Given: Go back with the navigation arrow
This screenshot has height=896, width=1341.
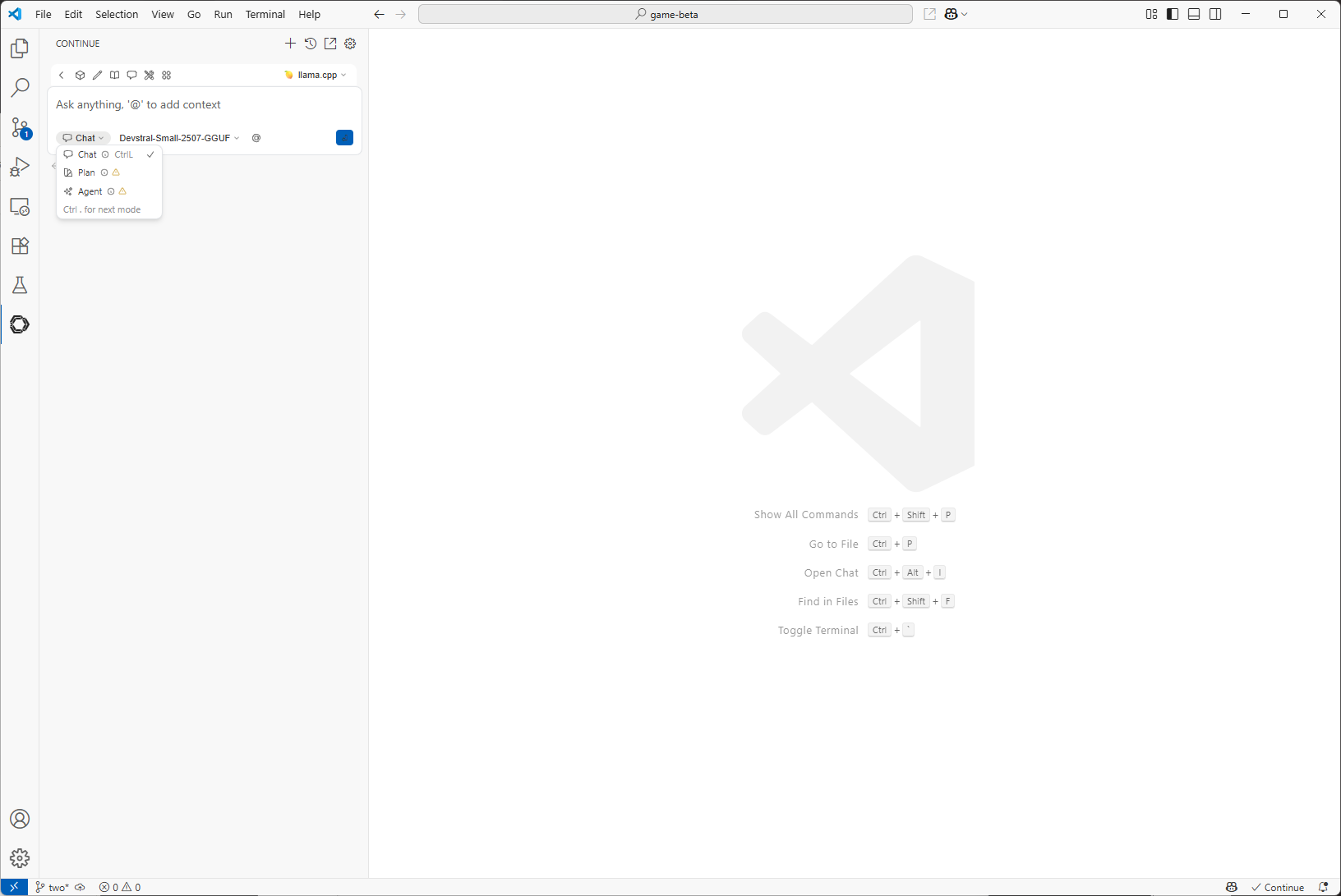Looking at the screenshot, I should pyautogui.click(x=379, y=14).
